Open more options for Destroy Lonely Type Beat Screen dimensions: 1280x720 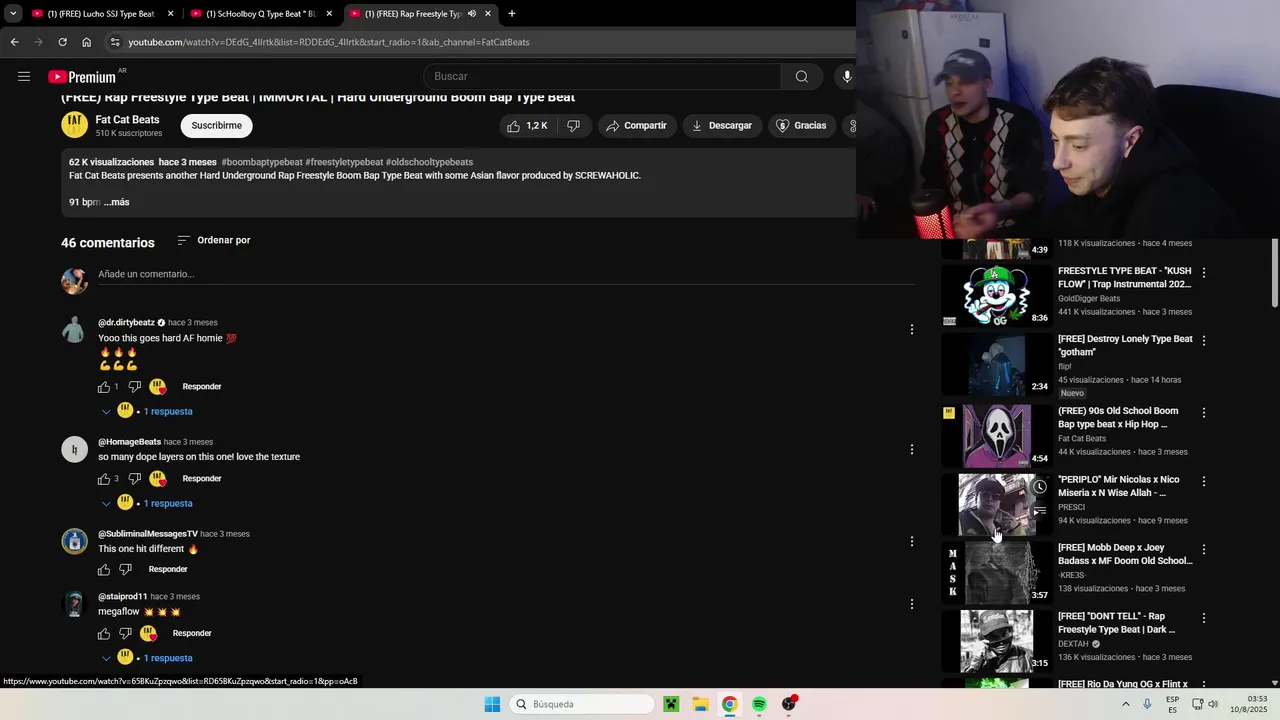[1204, 341]
